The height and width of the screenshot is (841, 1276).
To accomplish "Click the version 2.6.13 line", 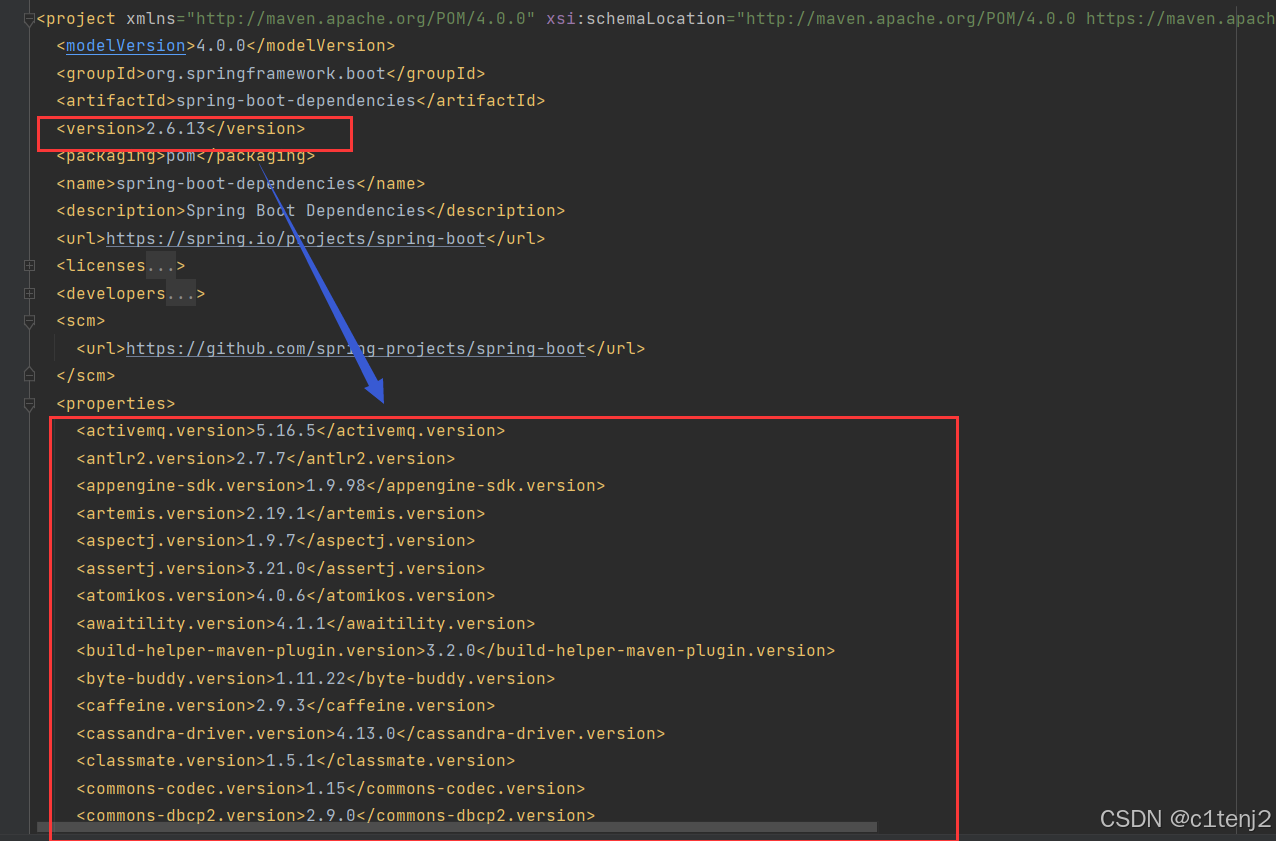I will (x=181, y=129).
